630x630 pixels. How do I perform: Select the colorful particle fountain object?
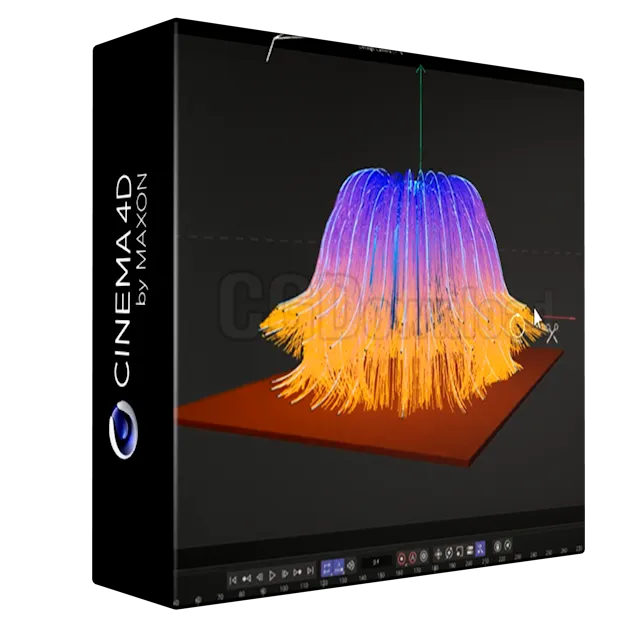(400, 291)
